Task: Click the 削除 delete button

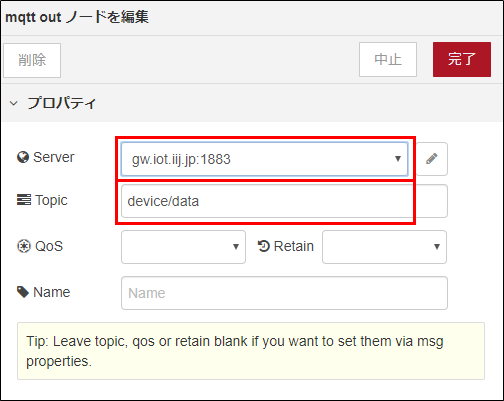Action: (32, 60)
